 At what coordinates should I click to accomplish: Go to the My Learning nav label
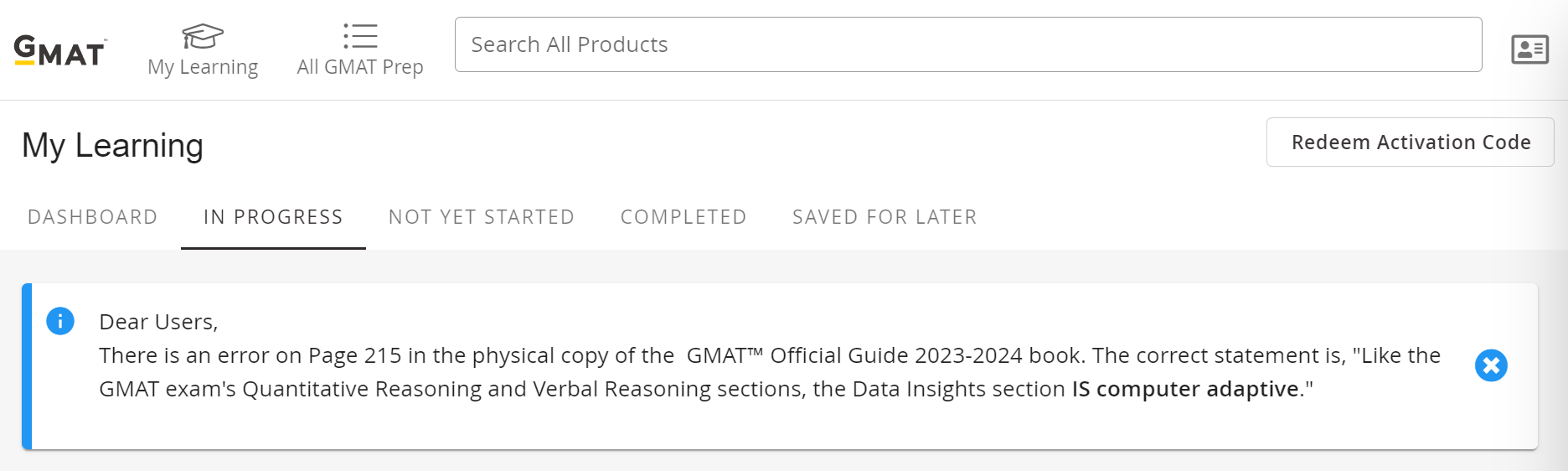[203, 67]
